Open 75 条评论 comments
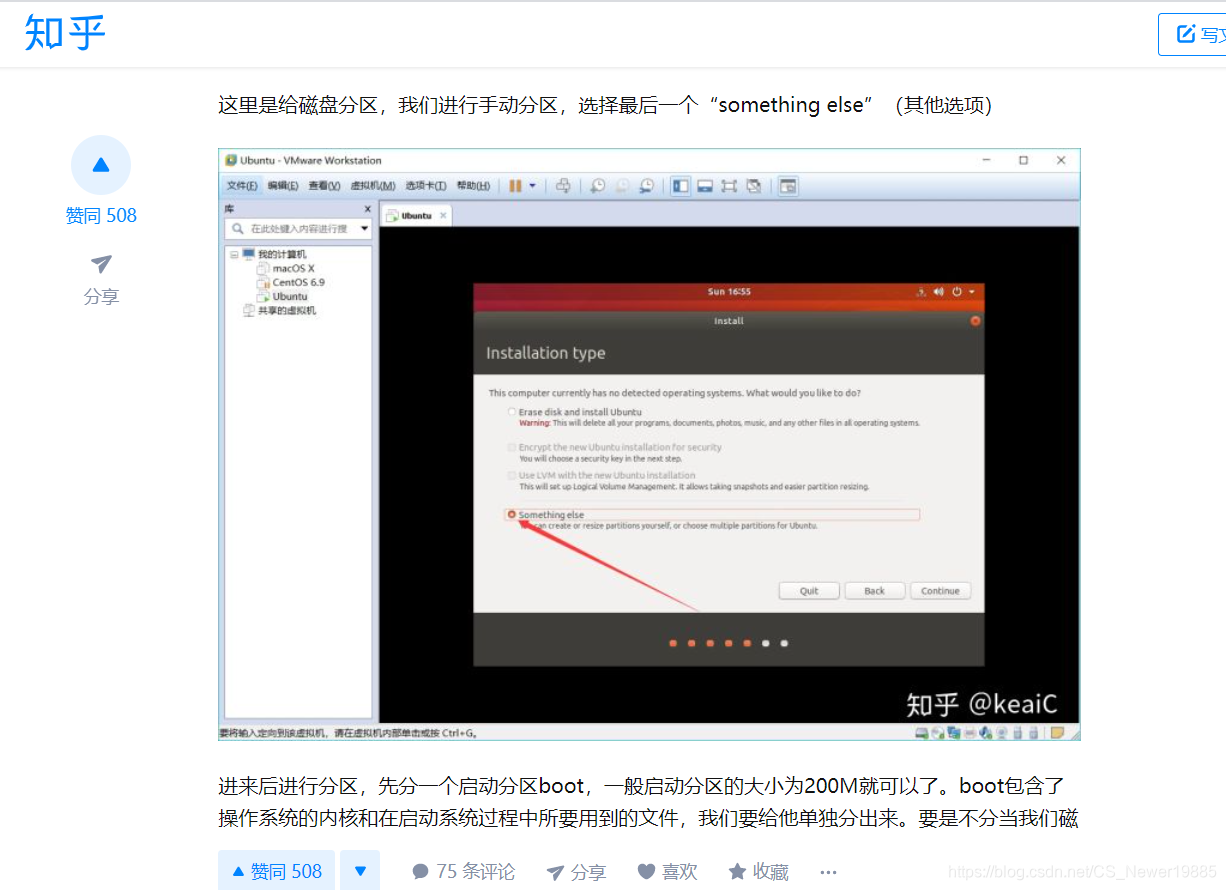The height and width of the screenshot is (890, 1226). (x=464, y=872)
